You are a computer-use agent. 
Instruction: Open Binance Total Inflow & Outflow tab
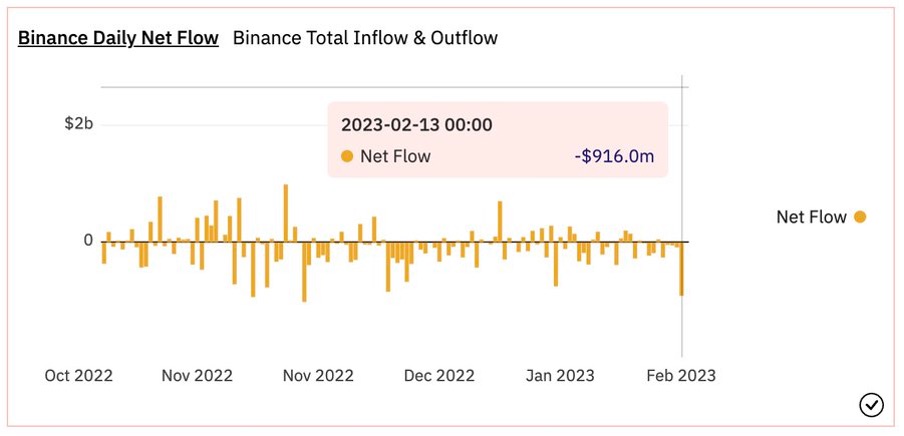coord(365,38)
